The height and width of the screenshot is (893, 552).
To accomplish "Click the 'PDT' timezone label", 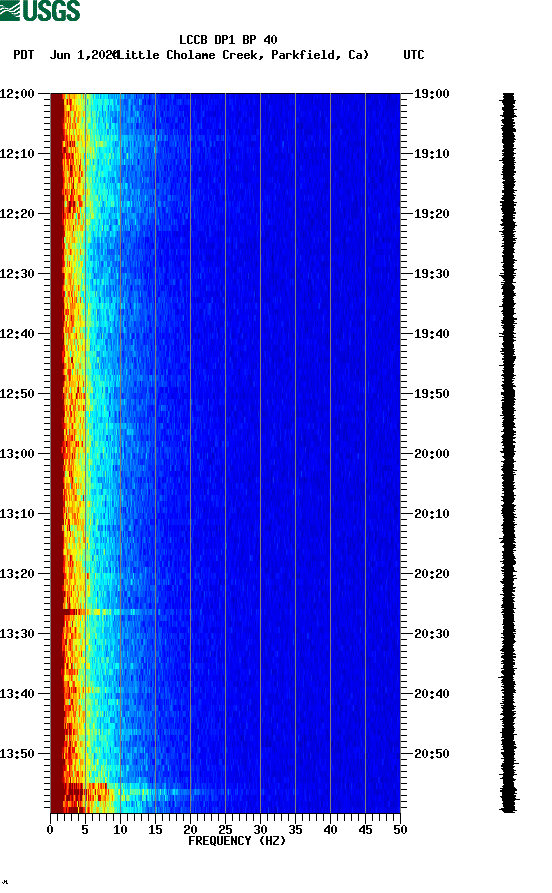I will (x=23, y=55).
